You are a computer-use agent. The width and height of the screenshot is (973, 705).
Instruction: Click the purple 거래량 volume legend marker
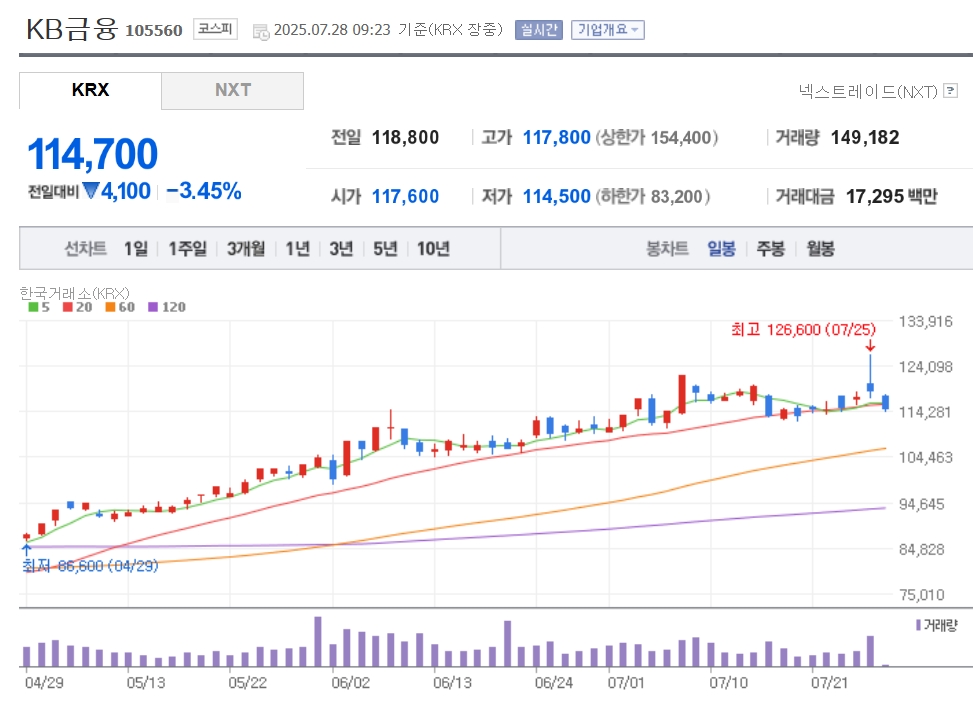coord(918,625)
